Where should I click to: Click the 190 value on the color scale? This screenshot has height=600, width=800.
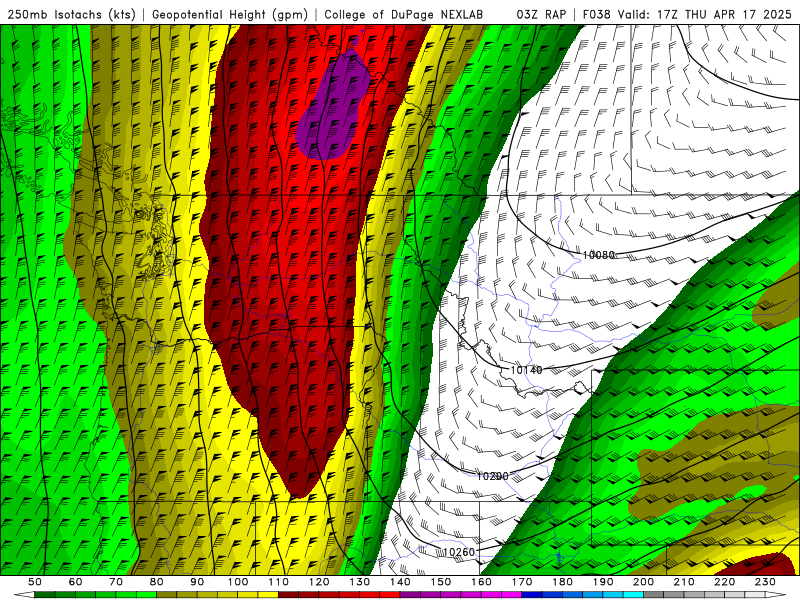603,582
